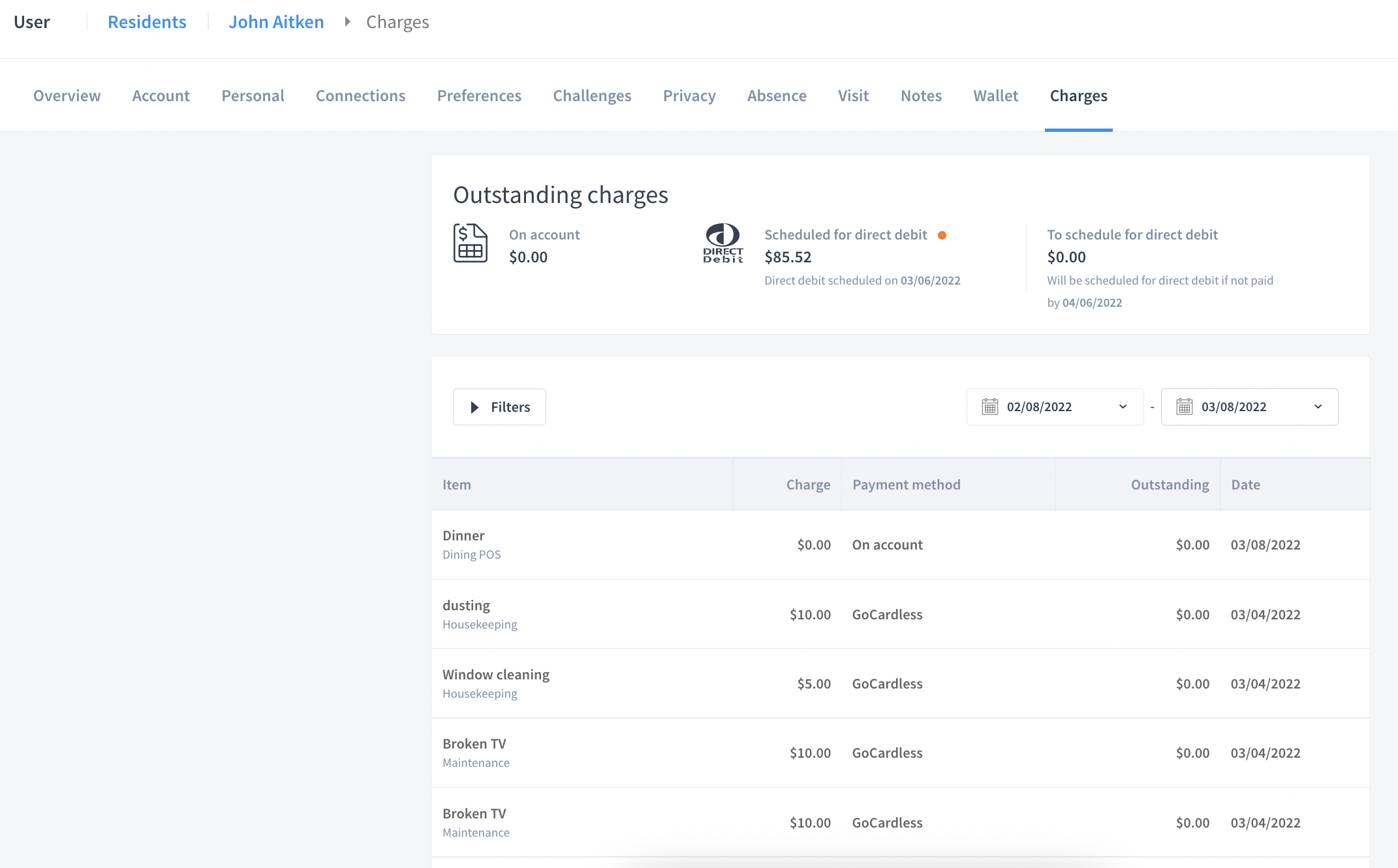The height and width of the screenshot is (868, 1398).
Task: Click the calendar icon in the 03/08/2022 field
Action: 1185,407
